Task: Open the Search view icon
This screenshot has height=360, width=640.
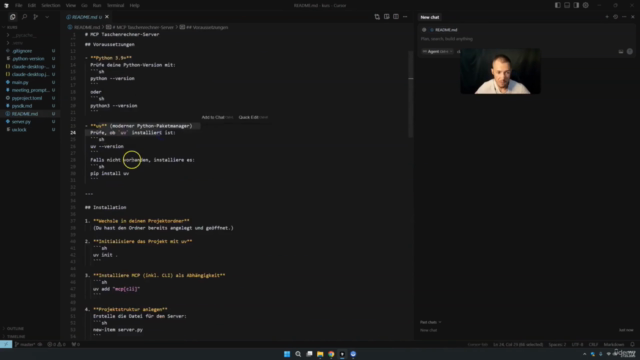Action: [24, 17]
